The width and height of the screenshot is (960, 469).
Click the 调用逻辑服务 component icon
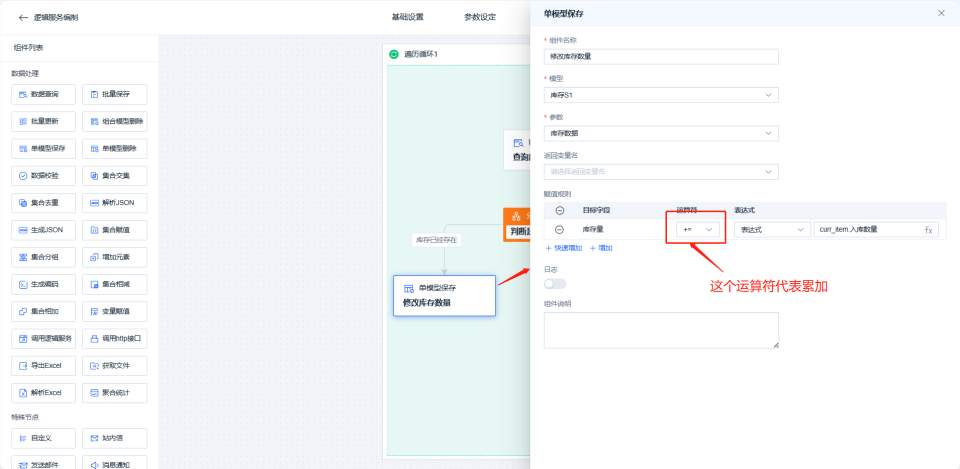pyautogui.click(x=23, y=339)
